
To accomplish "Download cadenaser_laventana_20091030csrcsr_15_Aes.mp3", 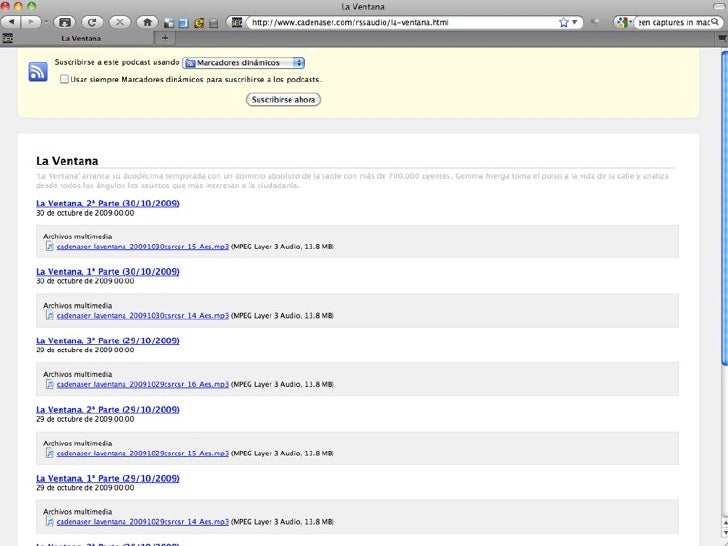I will (143, 247).
